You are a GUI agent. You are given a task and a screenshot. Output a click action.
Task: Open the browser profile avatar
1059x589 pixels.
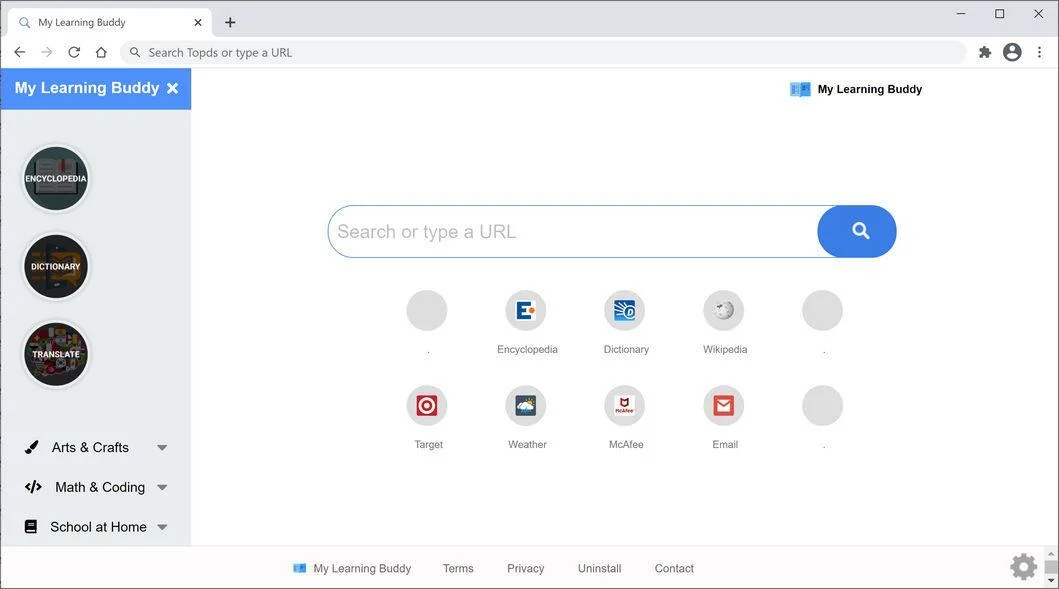click(1012, 52)
